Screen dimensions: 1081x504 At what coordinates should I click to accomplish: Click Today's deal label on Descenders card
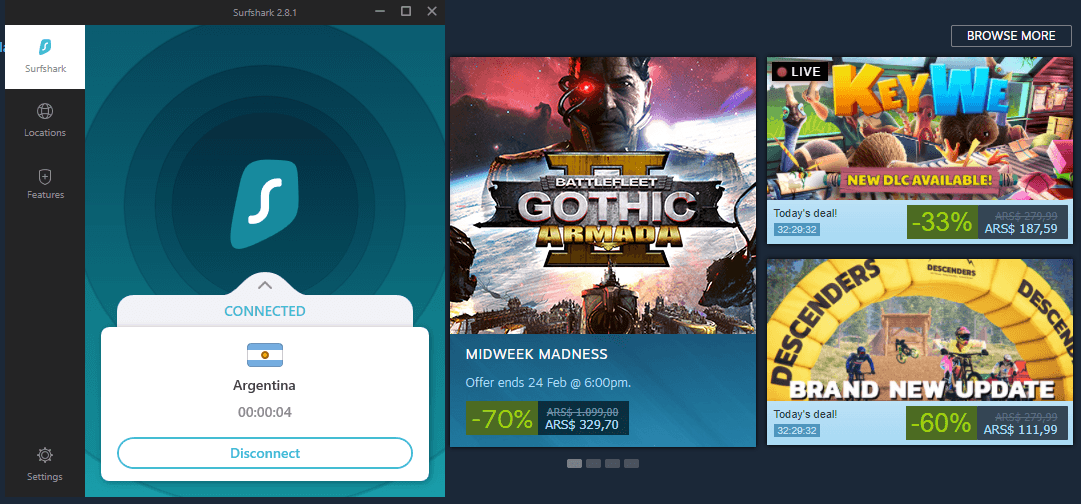click(805, 414)
